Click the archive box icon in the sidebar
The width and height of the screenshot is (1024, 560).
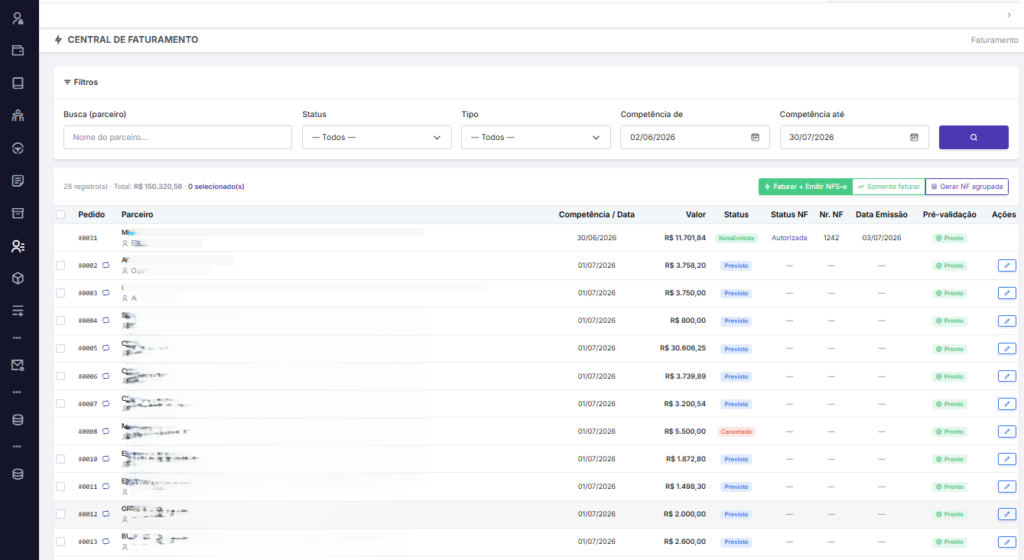[18, 213]
